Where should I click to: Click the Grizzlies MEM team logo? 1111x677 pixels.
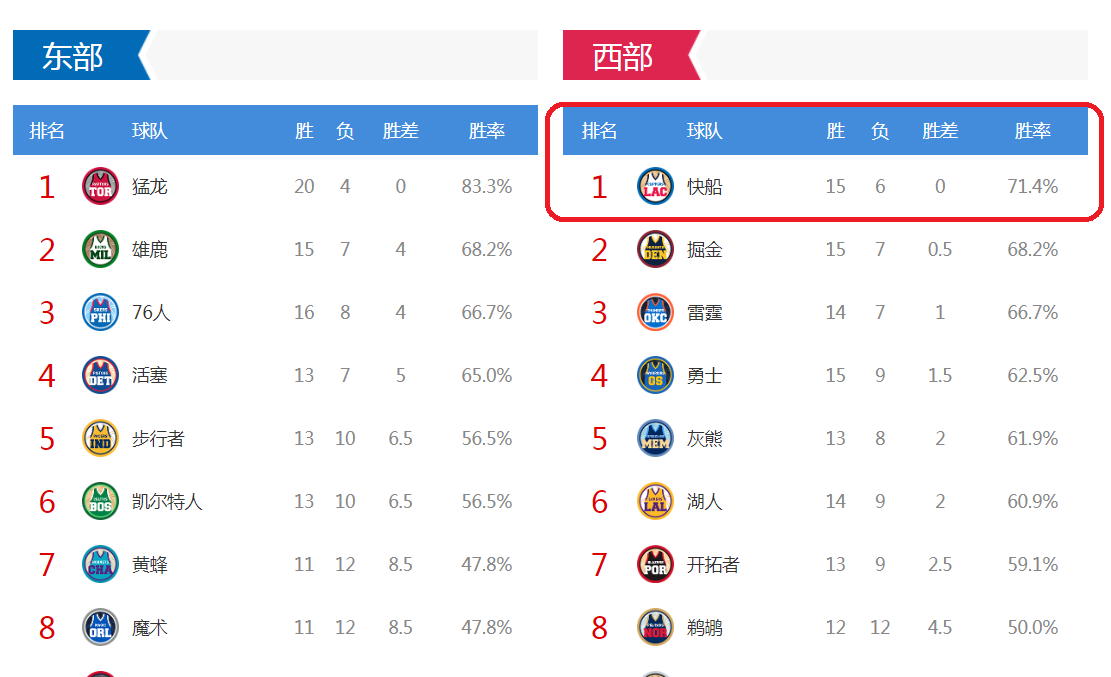(655, 438)
